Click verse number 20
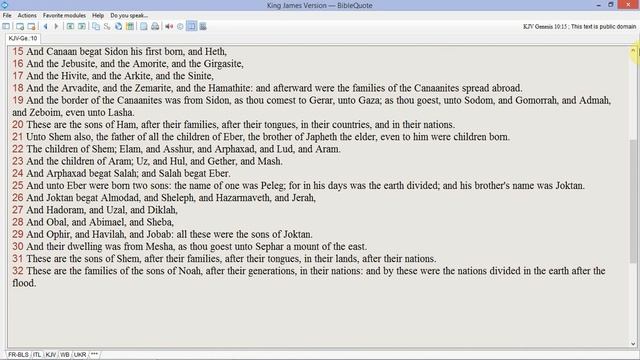This screenshot has height=360, width=640. pyautogui.click(x=18, y=124)
